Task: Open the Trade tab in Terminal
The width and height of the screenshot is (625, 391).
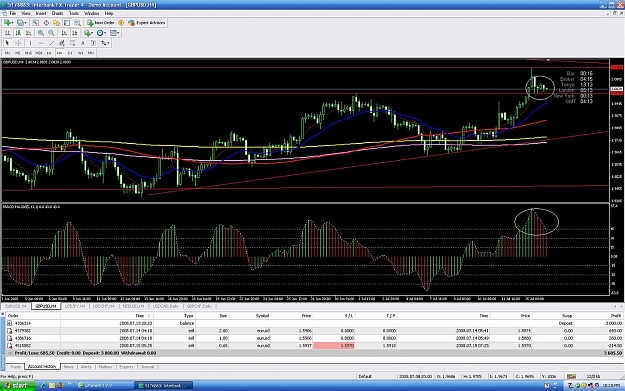Action: 15,367
